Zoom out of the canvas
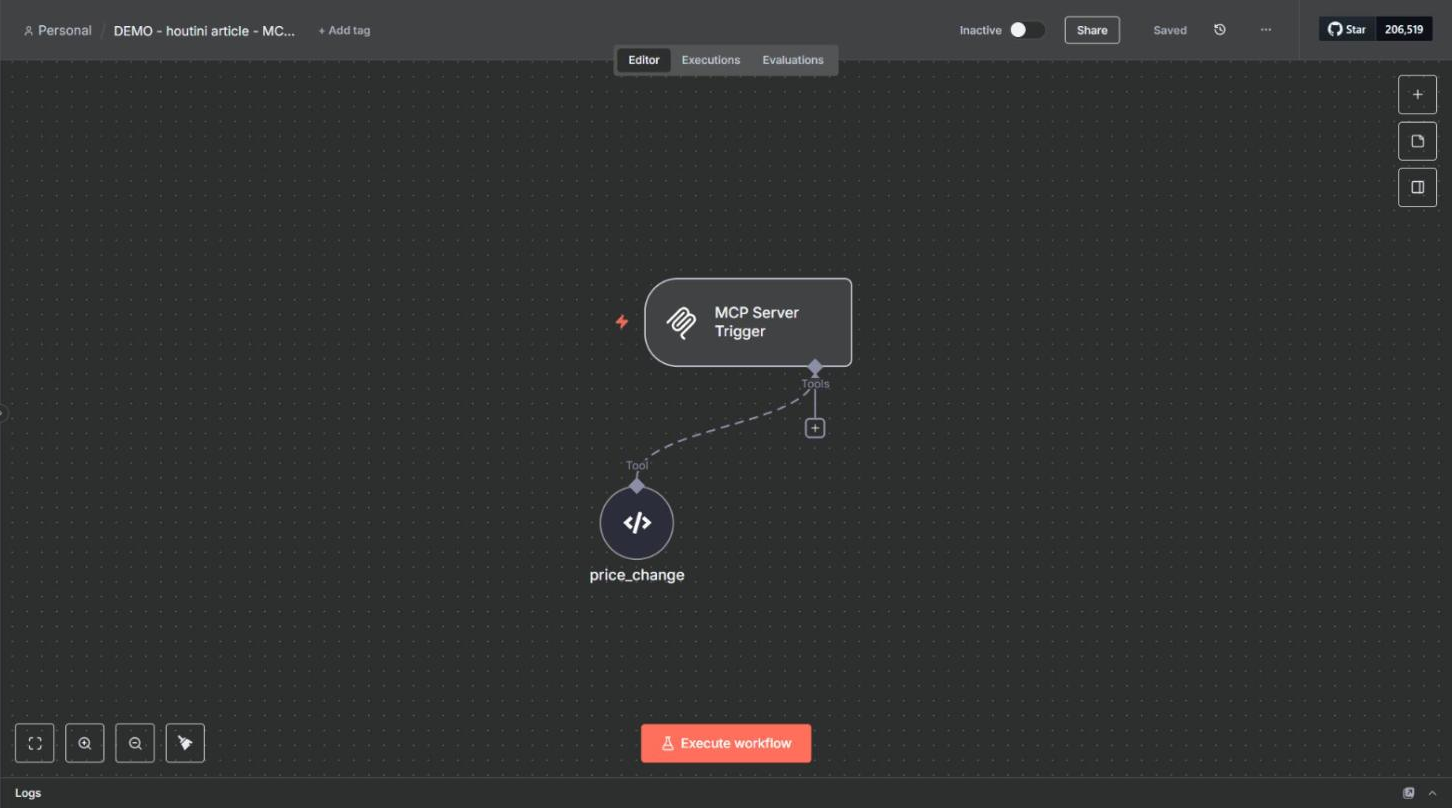 tap(135, 743)
